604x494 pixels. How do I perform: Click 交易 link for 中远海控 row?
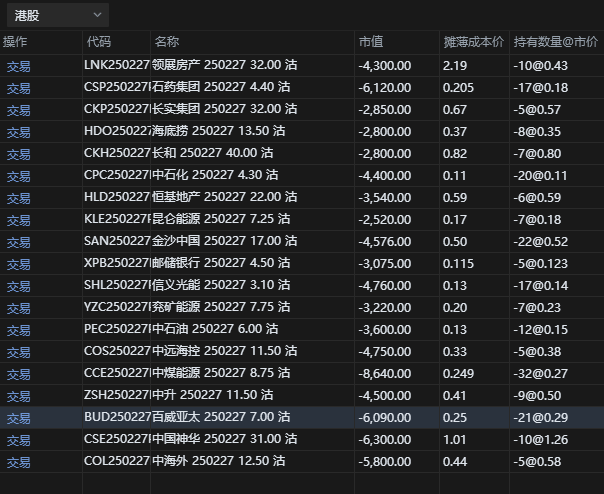(18, 352)
